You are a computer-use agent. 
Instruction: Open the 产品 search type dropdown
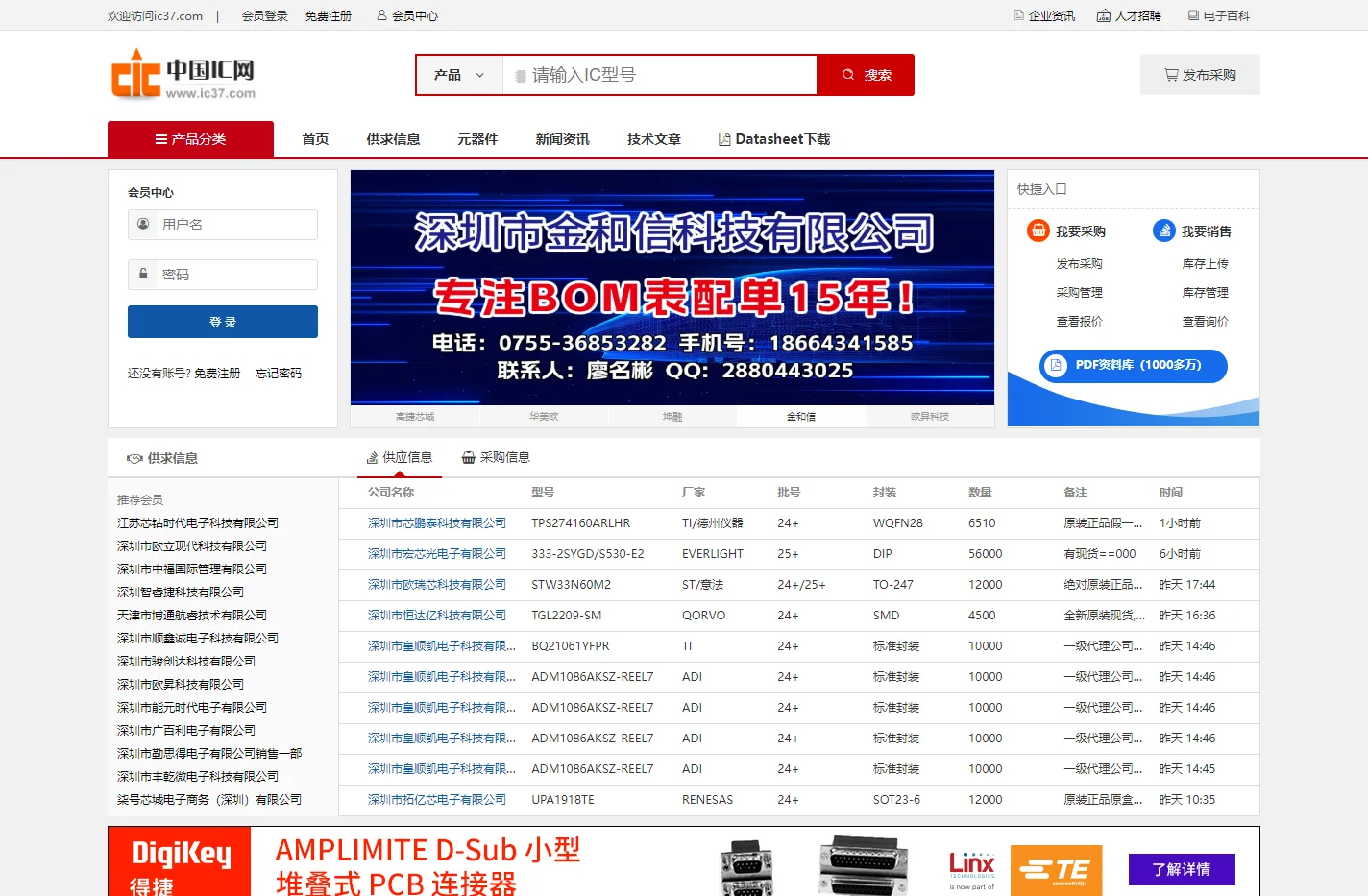(x=460, y=75)
